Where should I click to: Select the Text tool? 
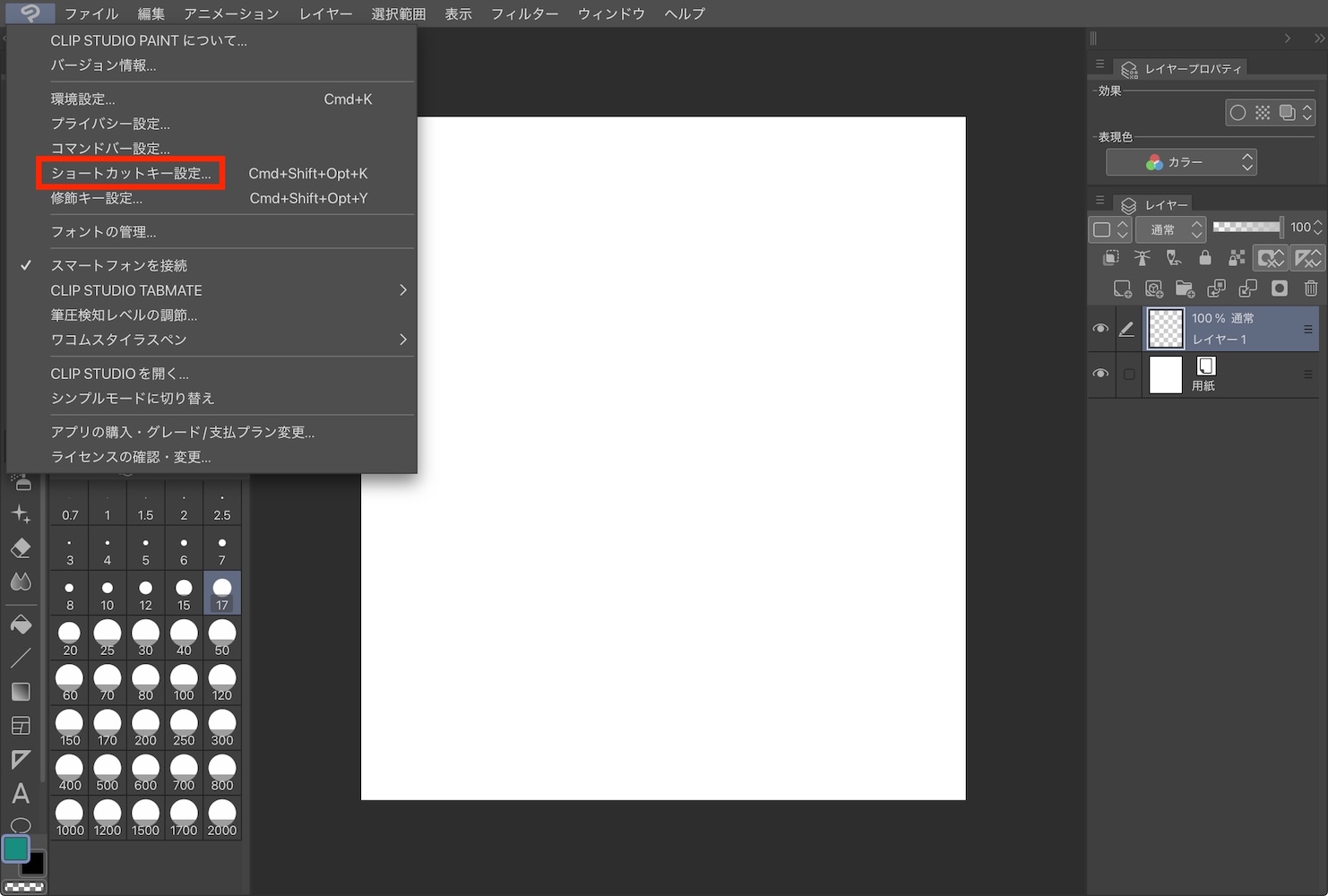(x=21, y=794)
